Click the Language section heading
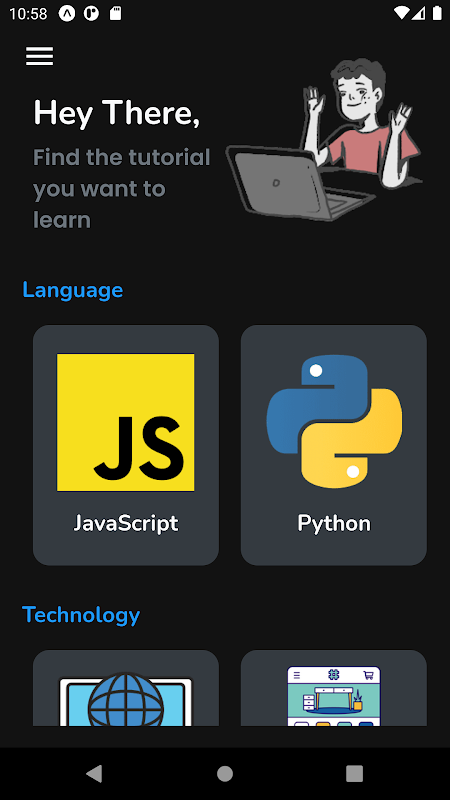This screenshot has width=450, height=800. [73, 290]
